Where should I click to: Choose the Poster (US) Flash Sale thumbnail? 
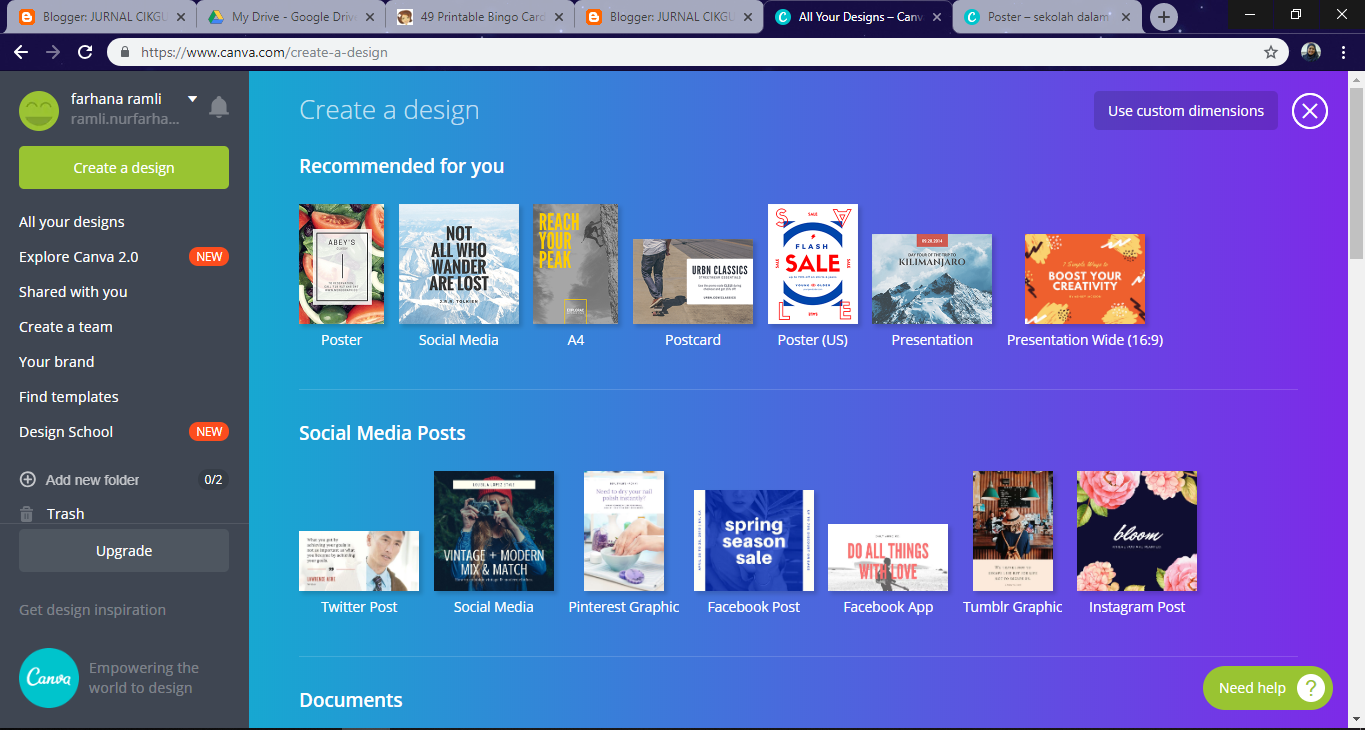[x=813, y=264]
